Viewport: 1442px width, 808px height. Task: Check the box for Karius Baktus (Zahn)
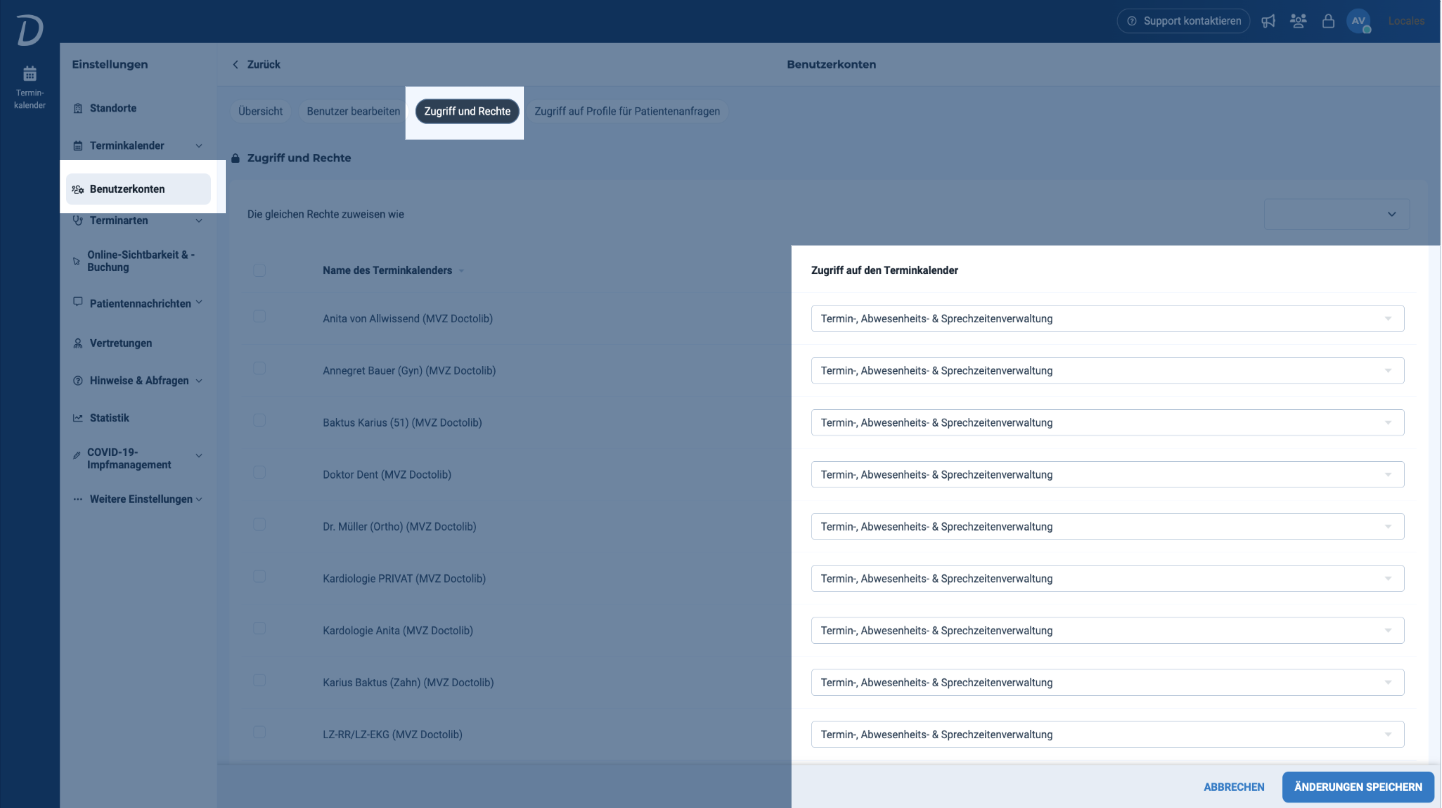(x=260, y=680)
